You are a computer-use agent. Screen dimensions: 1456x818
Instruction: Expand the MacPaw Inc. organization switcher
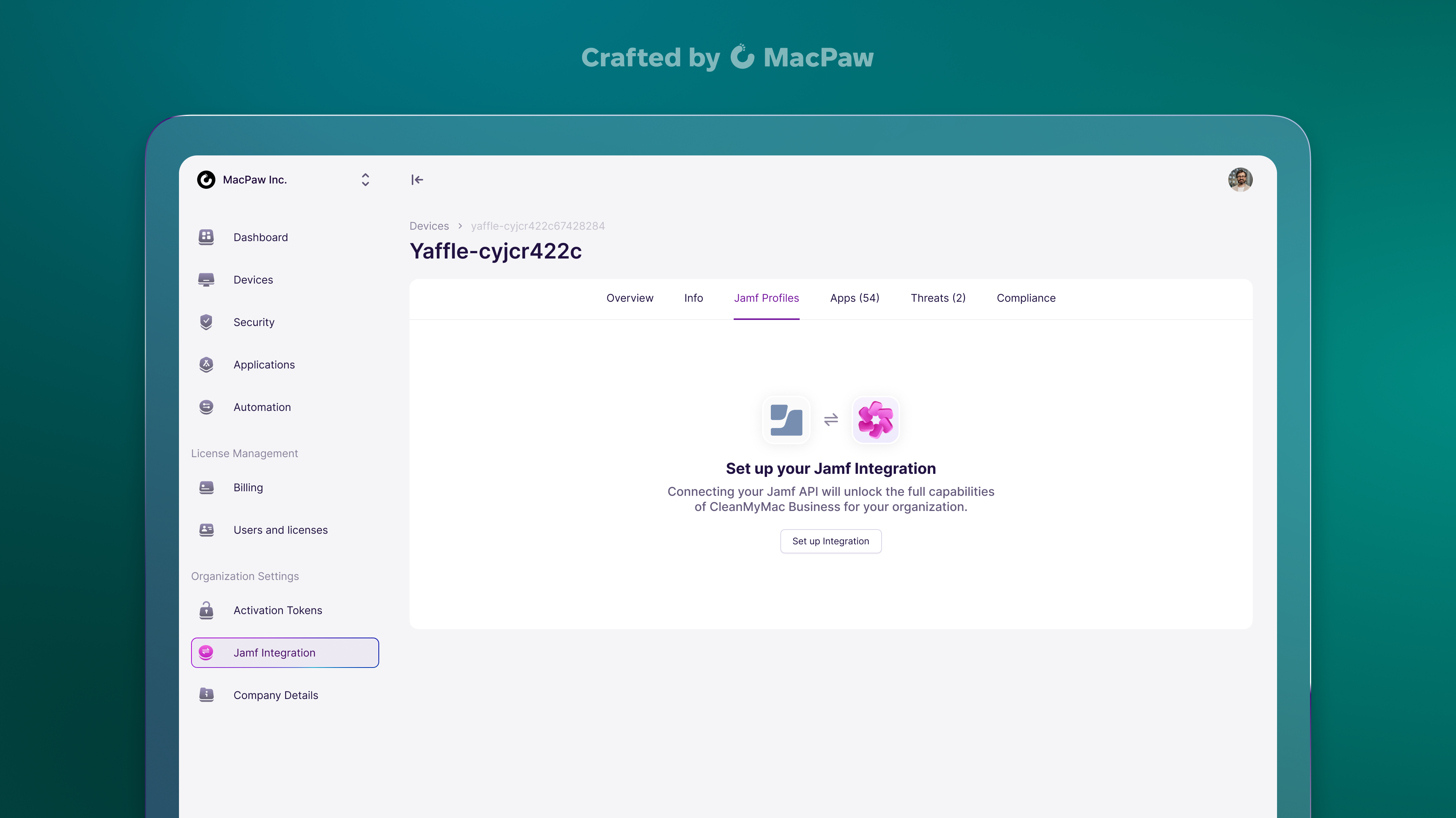(x=365, y=180)
